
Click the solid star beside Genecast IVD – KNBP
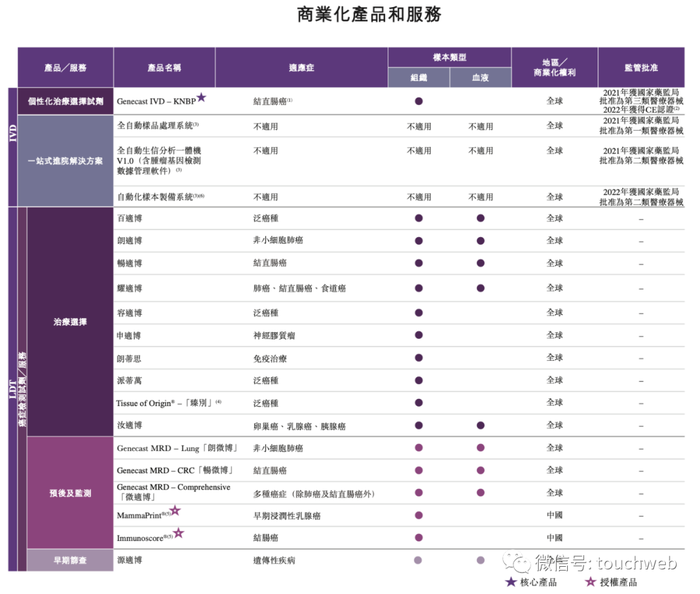[x=201, y=97]
